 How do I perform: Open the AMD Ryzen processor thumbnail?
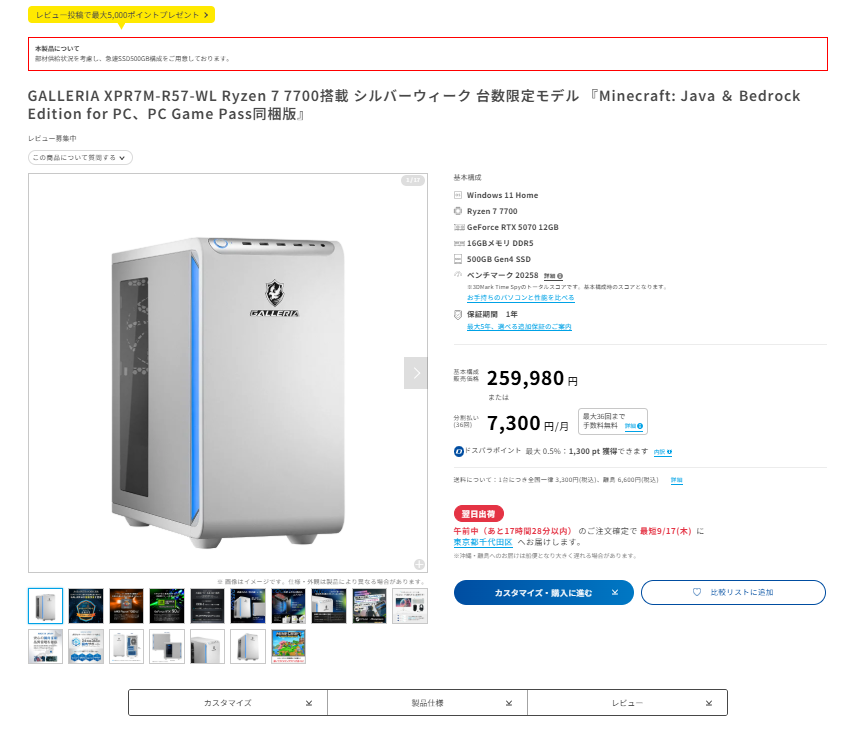pos(127,606)
